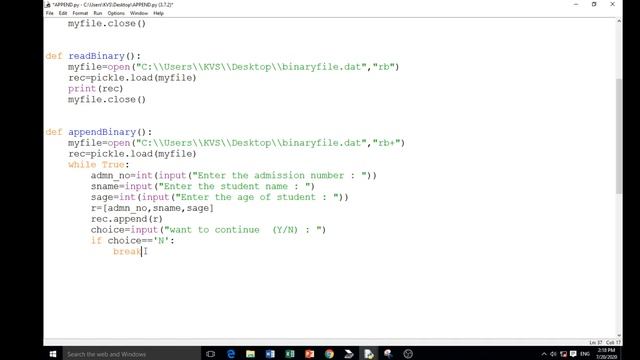Open Task View from the taskbar
This screenshot has width=640, height=360.
(x=211, y=354)
